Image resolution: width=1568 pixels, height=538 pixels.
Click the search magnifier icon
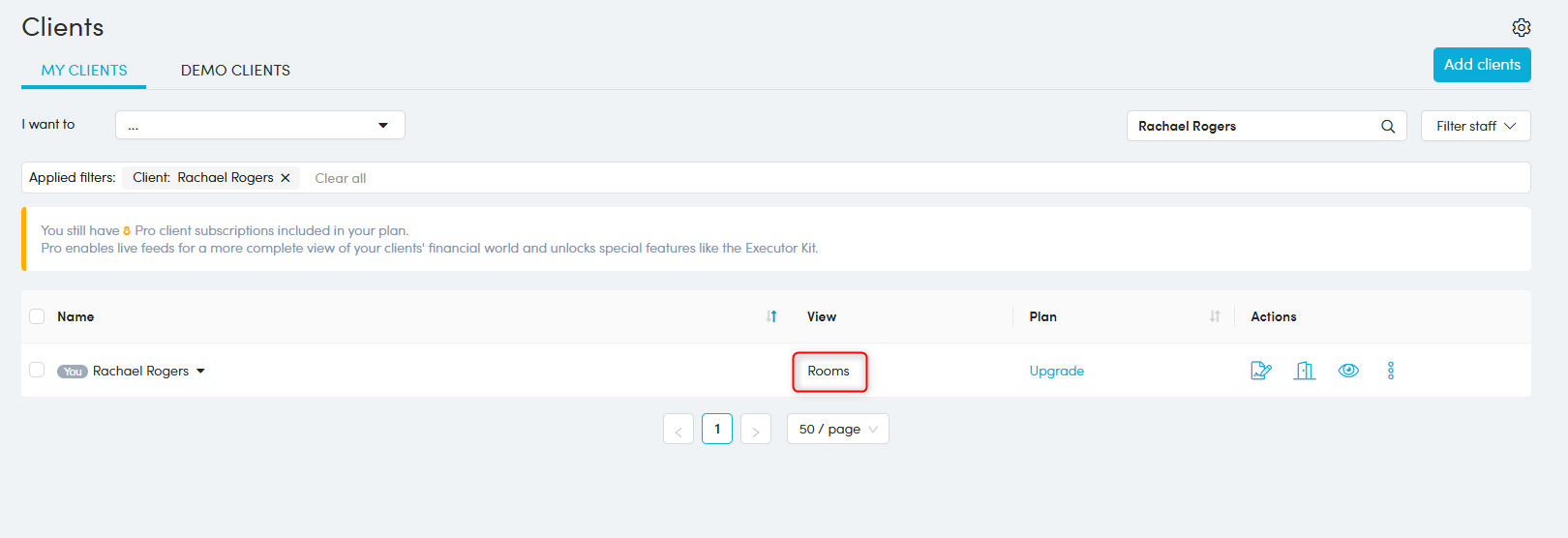[1387, 126]
